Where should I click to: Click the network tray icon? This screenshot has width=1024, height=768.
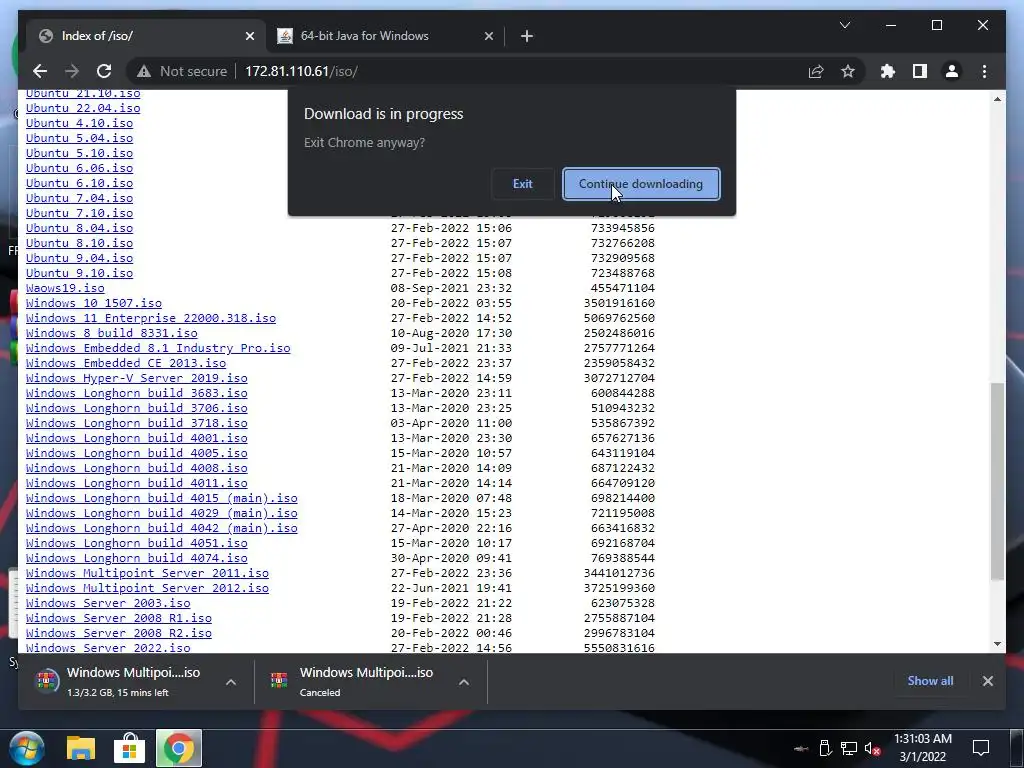click(x=848, y=748)
